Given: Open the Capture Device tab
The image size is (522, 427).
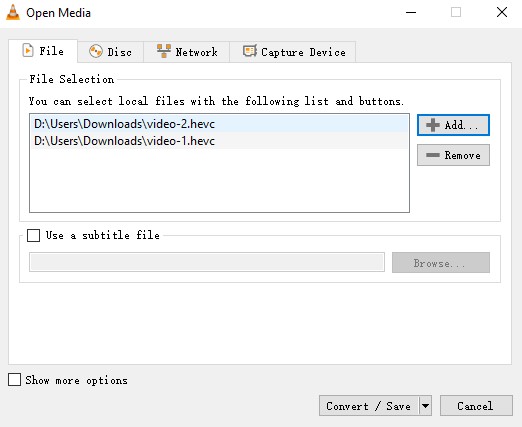Looking at the screenshot, I should coord(293,52).
